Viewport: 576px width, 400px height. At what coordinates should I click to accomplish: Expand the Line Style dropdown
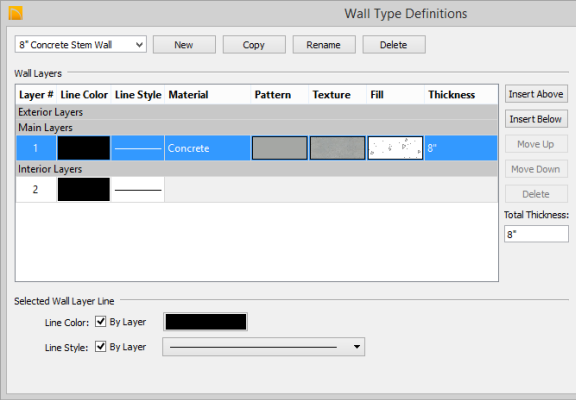click(x=263, y=347)
